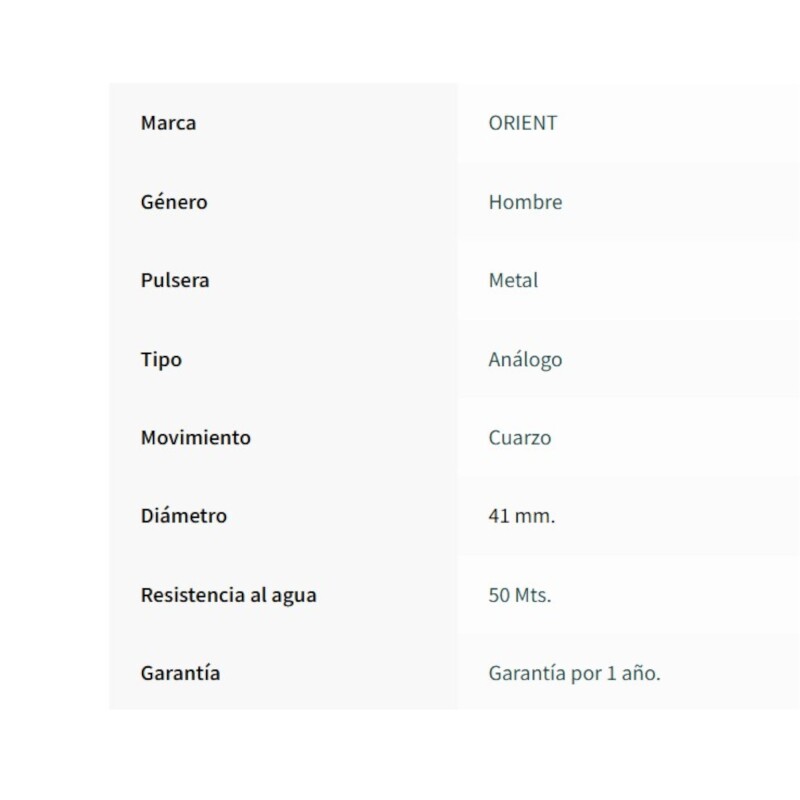
Task: Click the Resistencia al agua label
Action: click(229, 595)
